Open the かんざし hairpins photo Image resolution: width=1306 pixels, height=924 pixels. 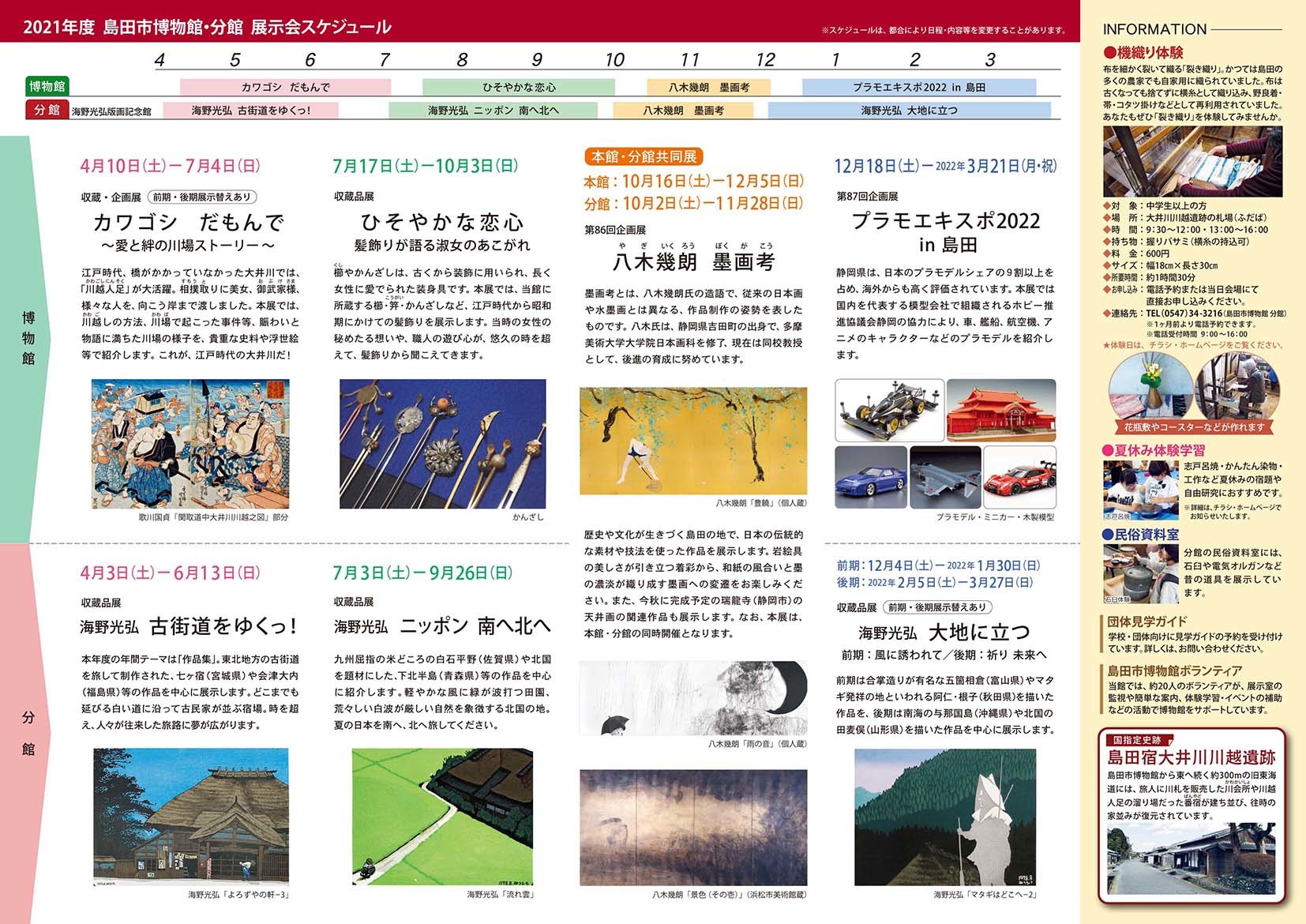442,444
